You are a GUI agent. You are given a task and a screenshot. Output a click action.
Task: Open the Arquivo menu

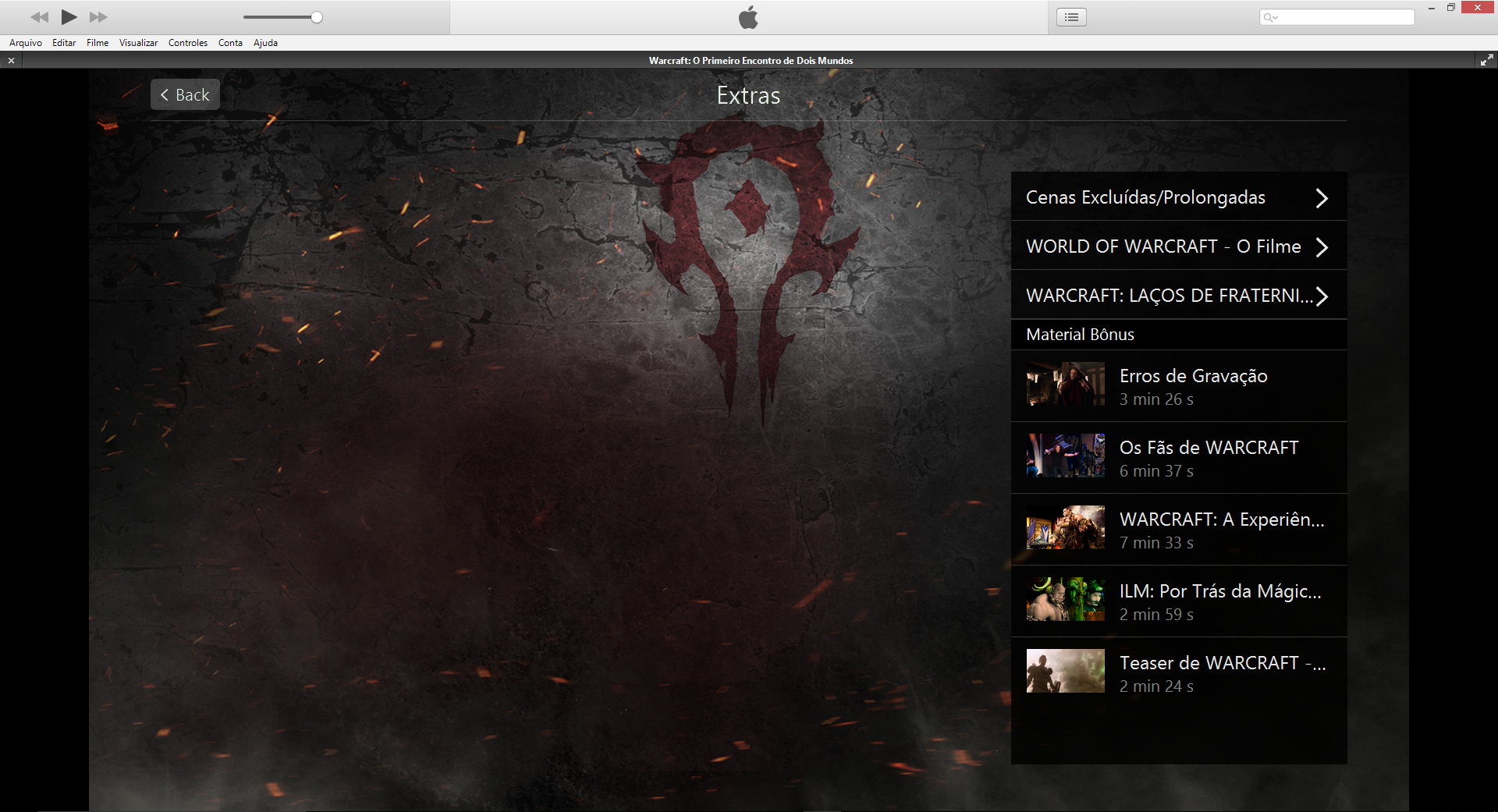pyautogui.click(x=26, y=43)
